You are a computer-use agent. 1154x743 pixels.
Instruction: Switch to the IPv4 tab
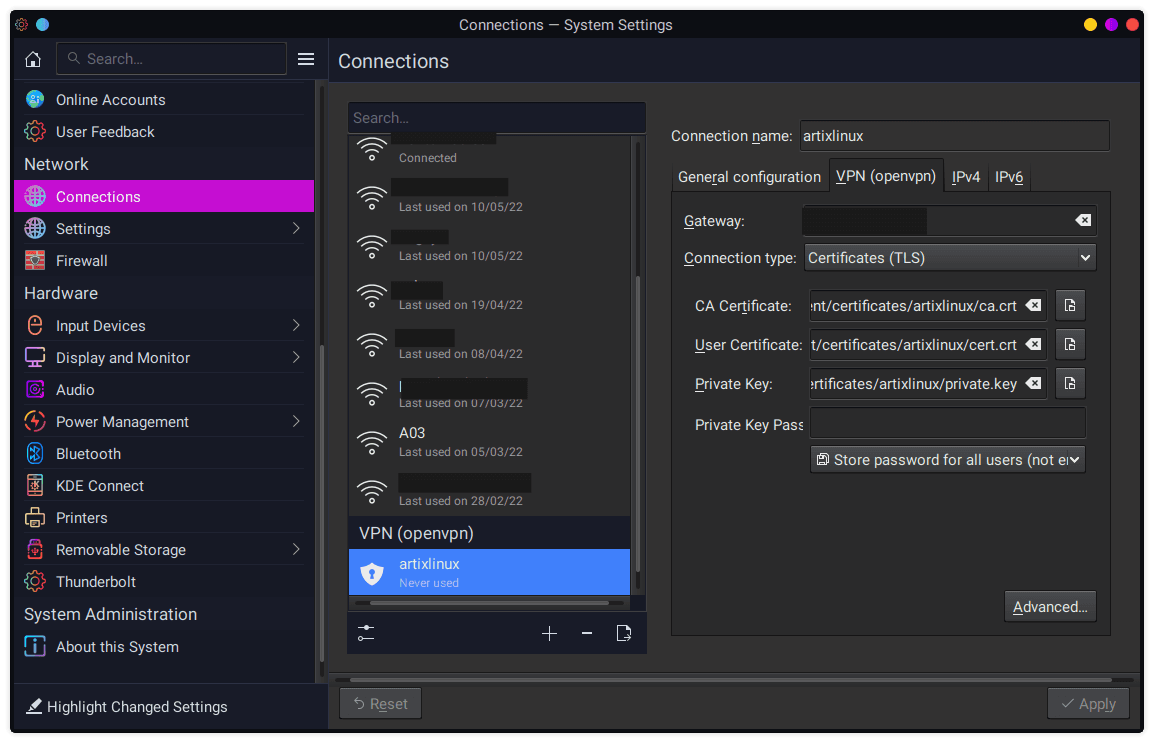pos(966,177)
